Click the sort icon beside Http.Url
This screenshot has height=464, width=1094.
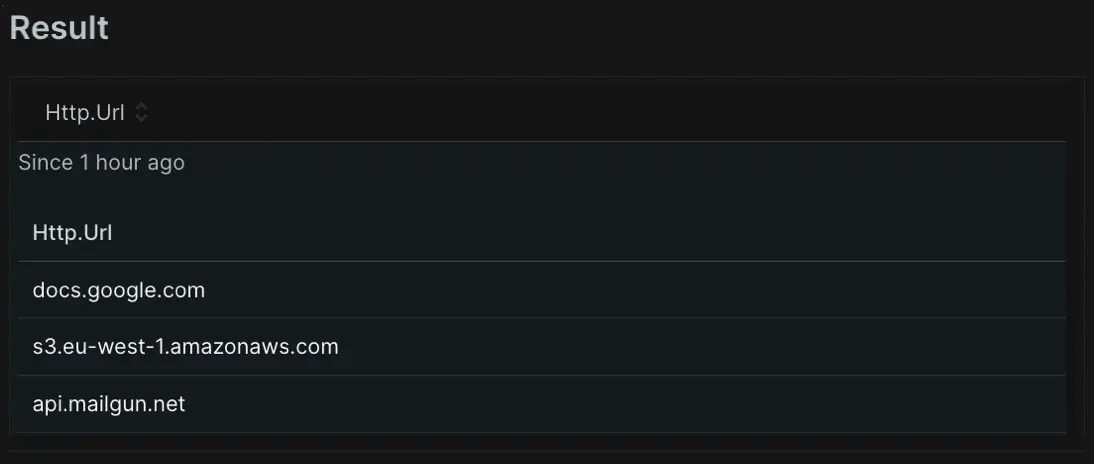141,113
